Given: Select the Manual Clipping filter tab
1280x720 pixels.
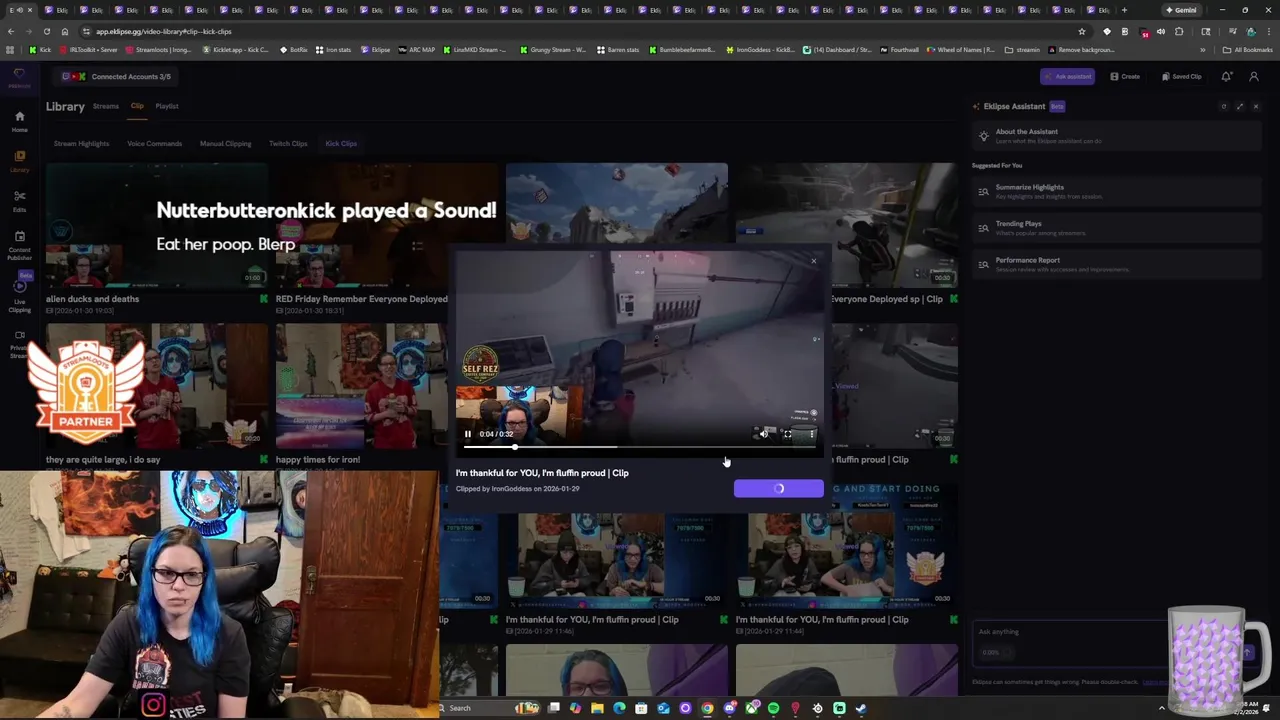Looking at the screenshot, I should coord(225,144).
